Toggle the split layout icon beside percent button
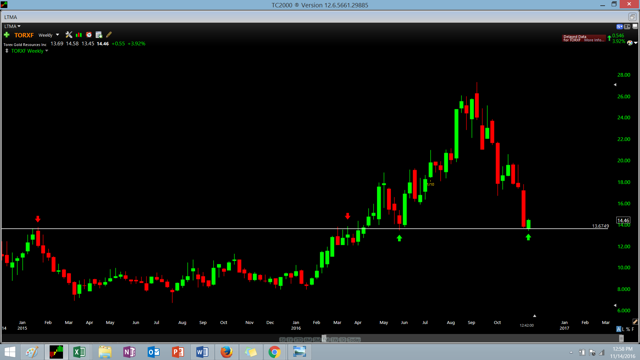This screenshot has height=360, width=640. click(x=627, y=27)
